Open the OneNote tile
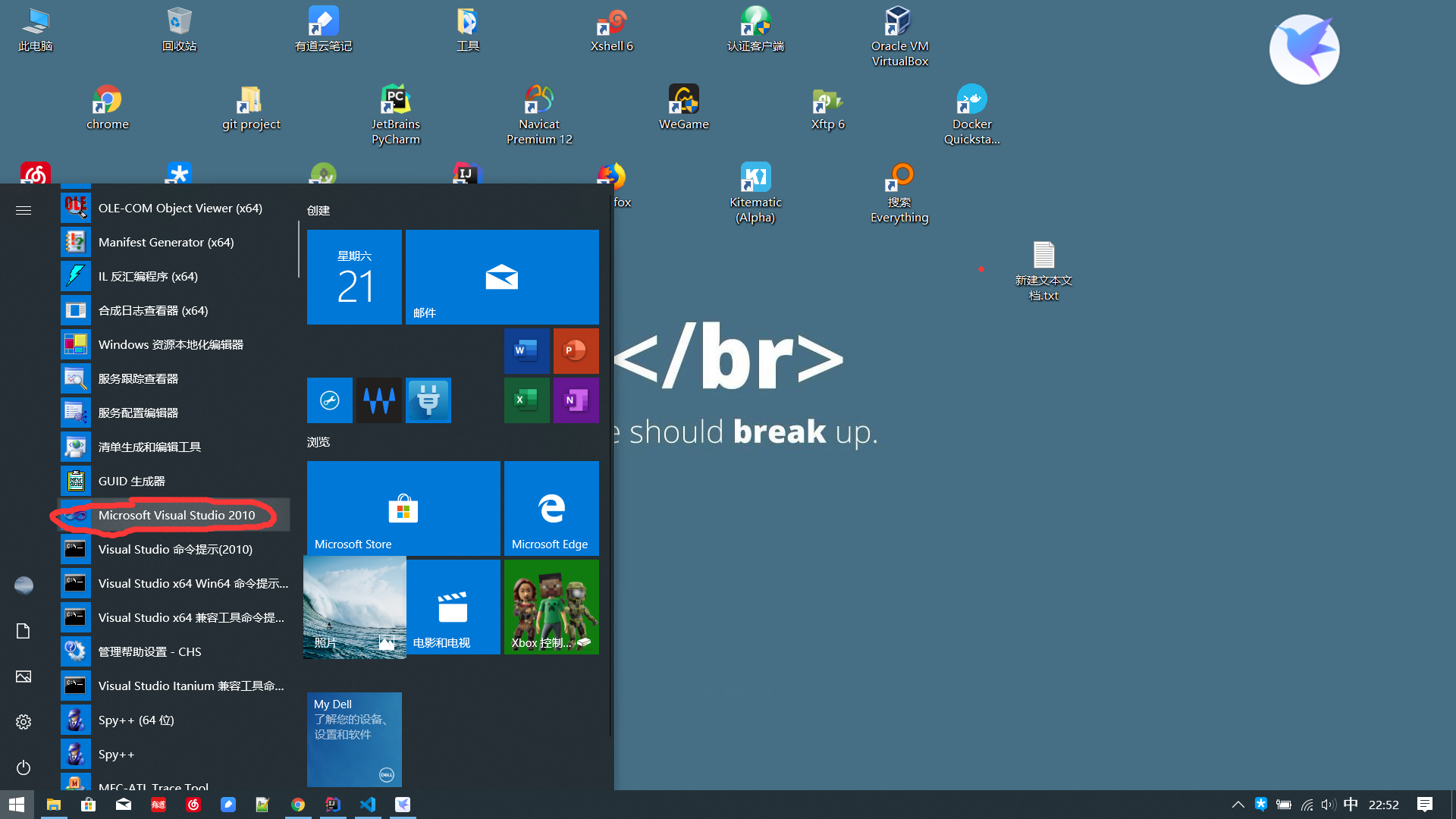 tap(576, 400)
